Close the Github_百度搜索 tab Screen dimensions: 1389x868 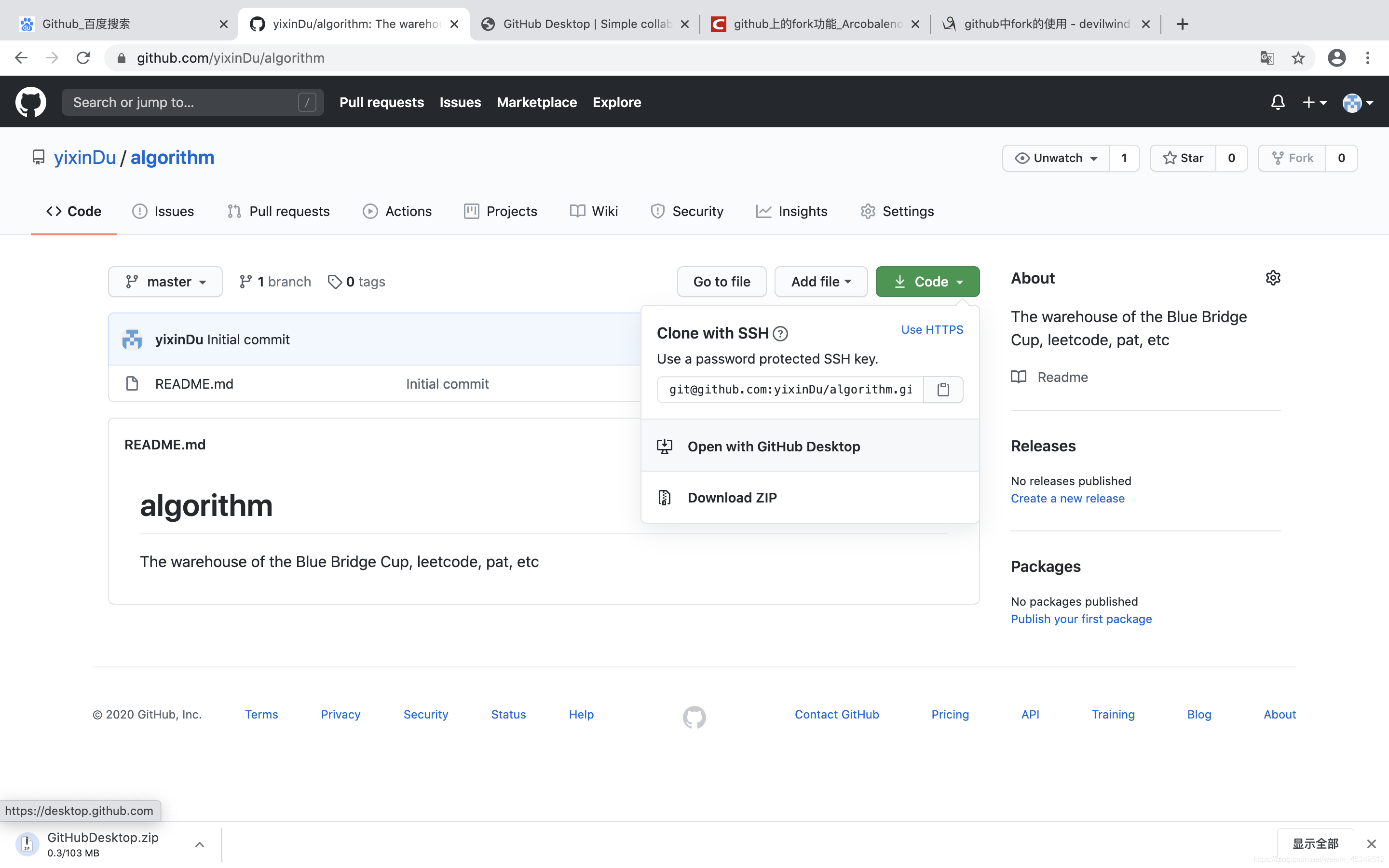[x=224, y=24]
